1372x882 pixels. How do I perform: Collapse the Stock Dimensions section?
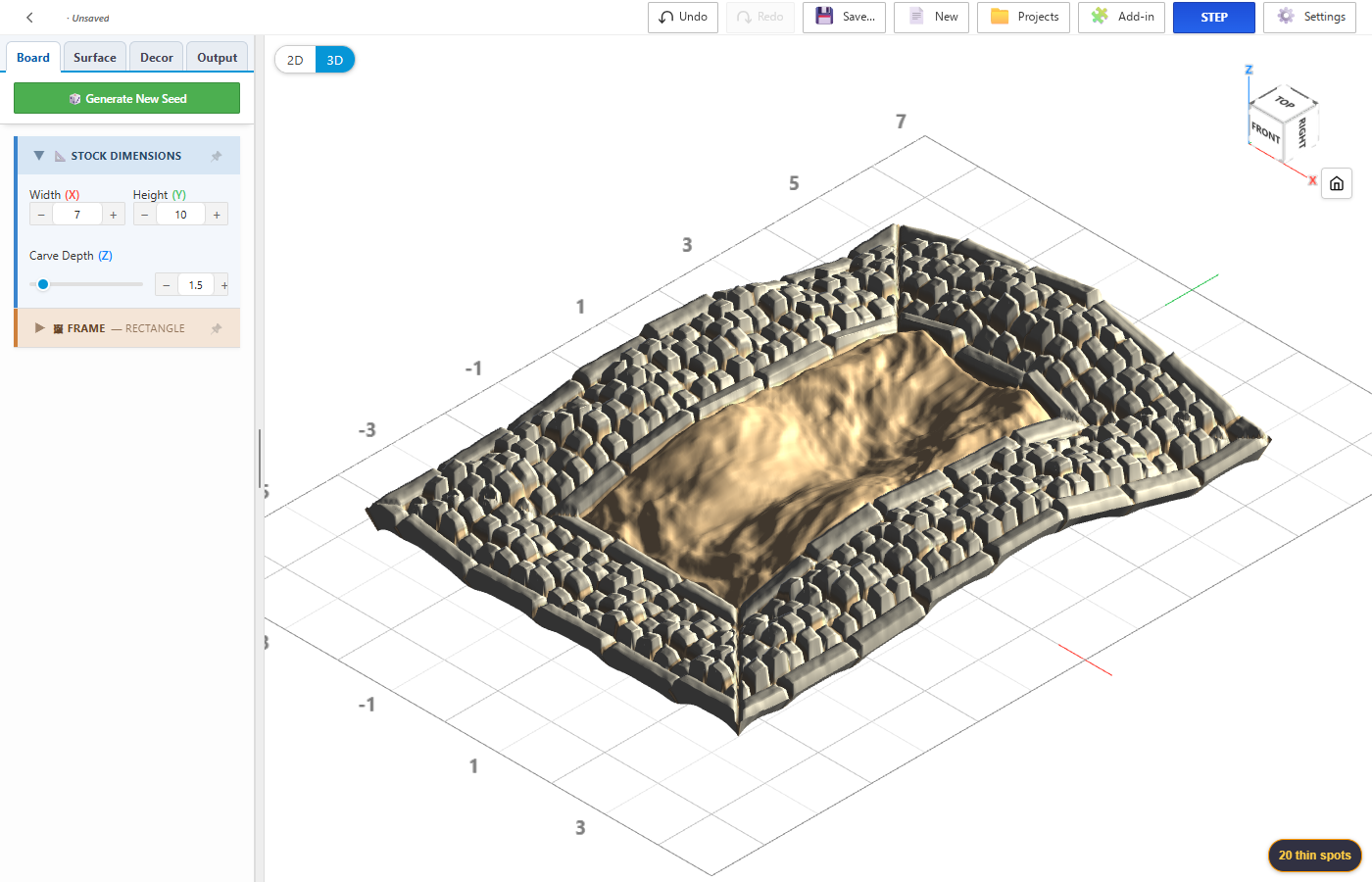39,156
